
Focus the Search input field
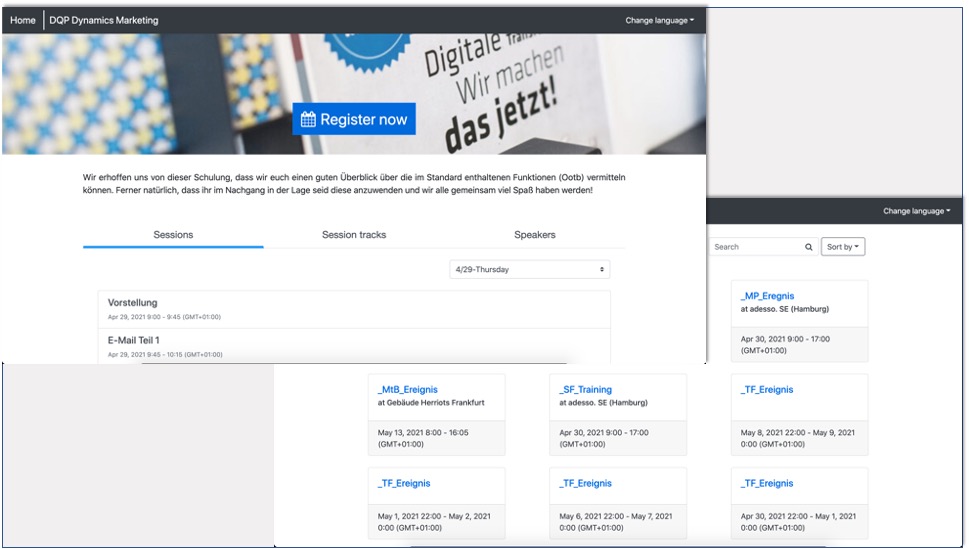pyautogui.click(x=755, y=247)
